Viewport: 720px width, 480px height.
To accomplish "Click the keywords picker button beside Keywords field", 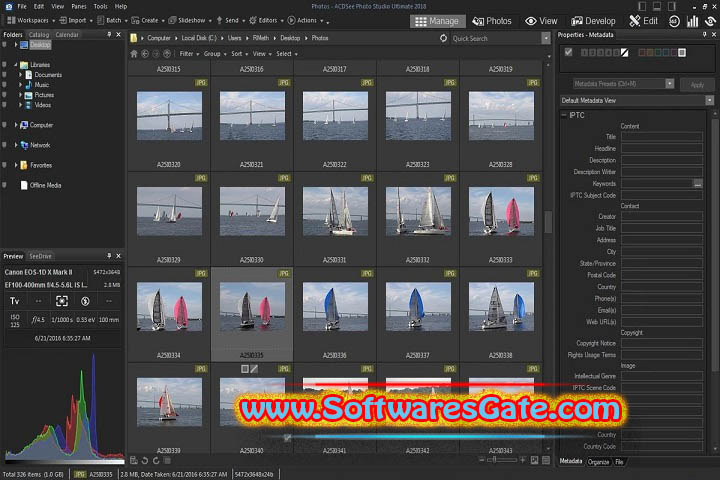I will click(698, 184).
